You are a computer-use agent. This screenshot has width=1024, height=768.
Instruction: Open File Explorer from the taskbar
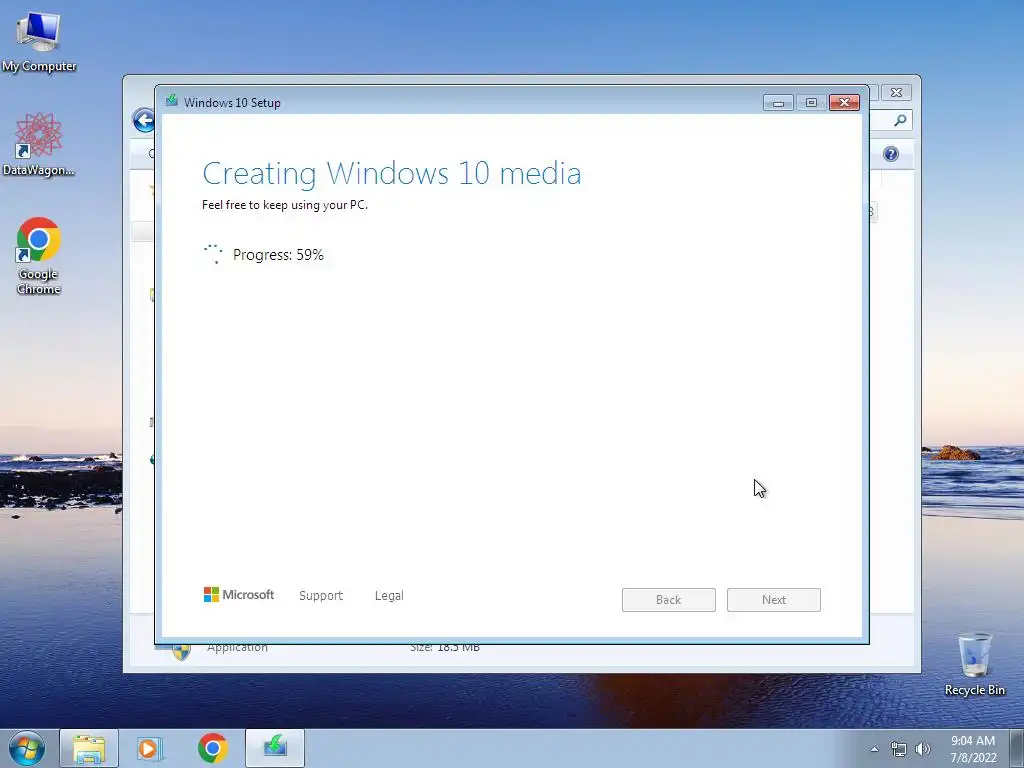tap(89, 748)
